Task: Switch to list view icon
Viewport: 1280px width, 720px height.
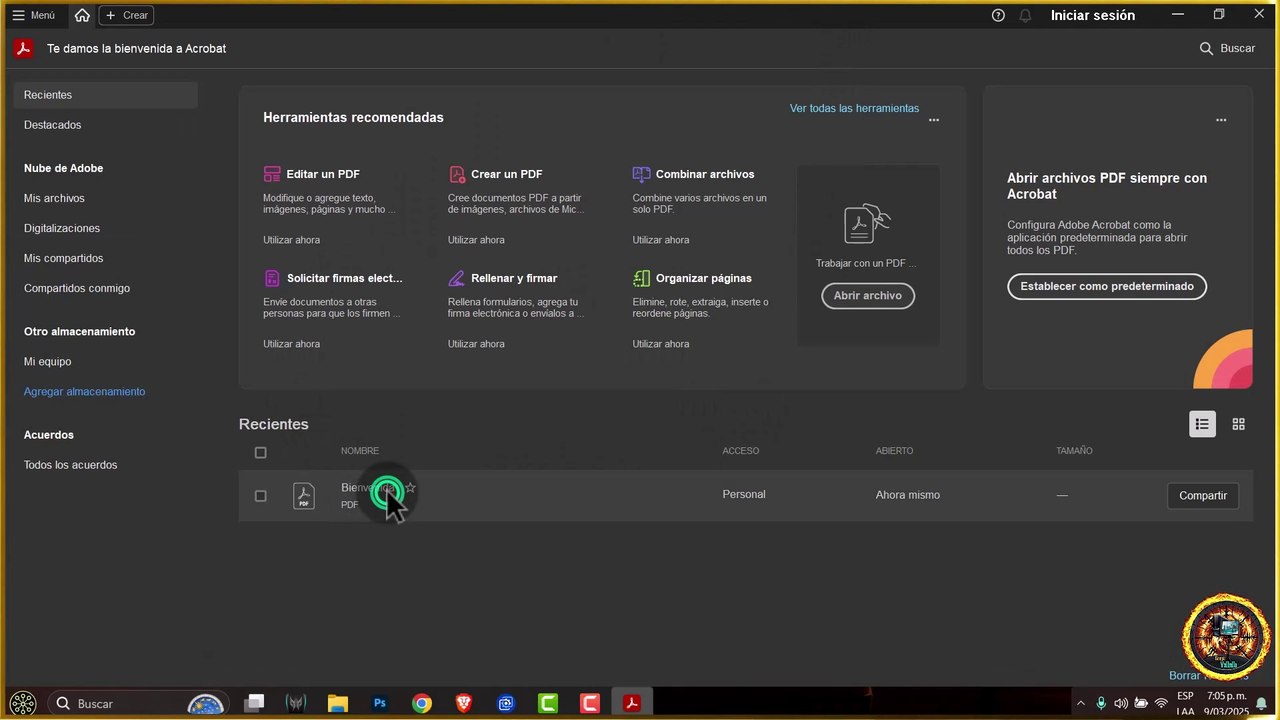Action: pyautogui.click(x=1202, y=424)
